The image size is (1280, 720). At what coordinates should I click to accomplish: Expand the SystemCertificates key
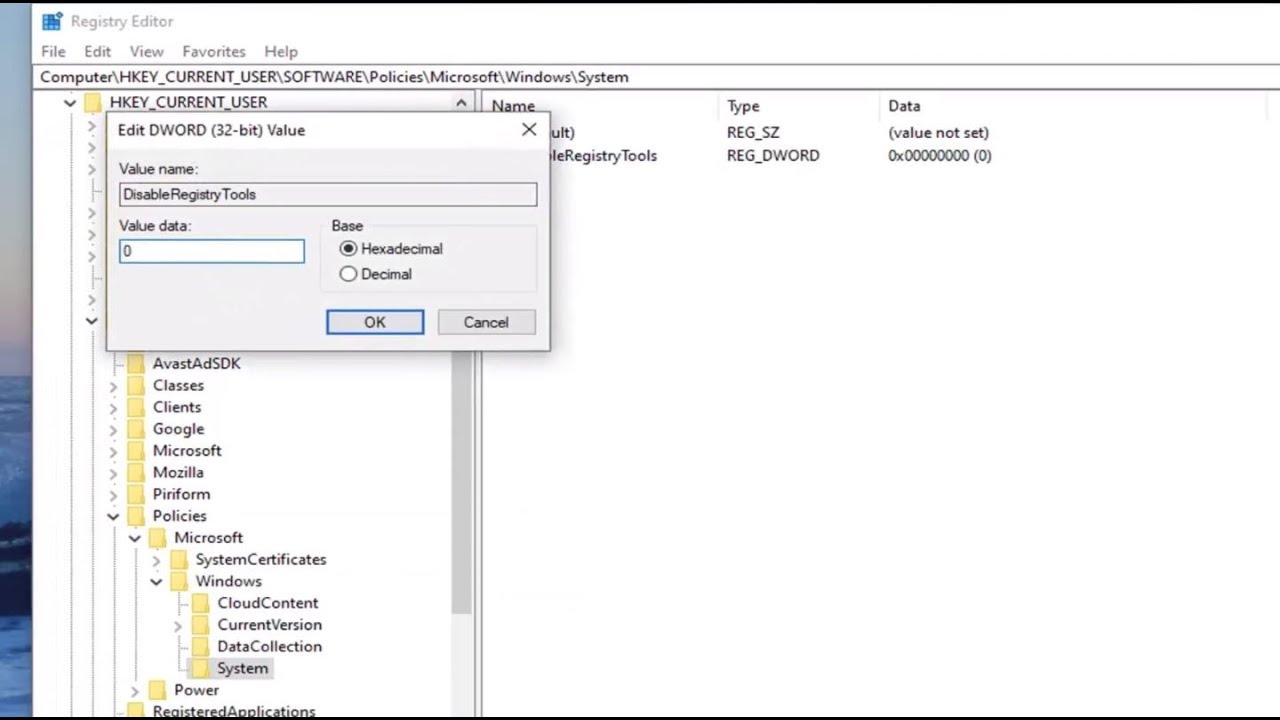click(x=156, y=560)
